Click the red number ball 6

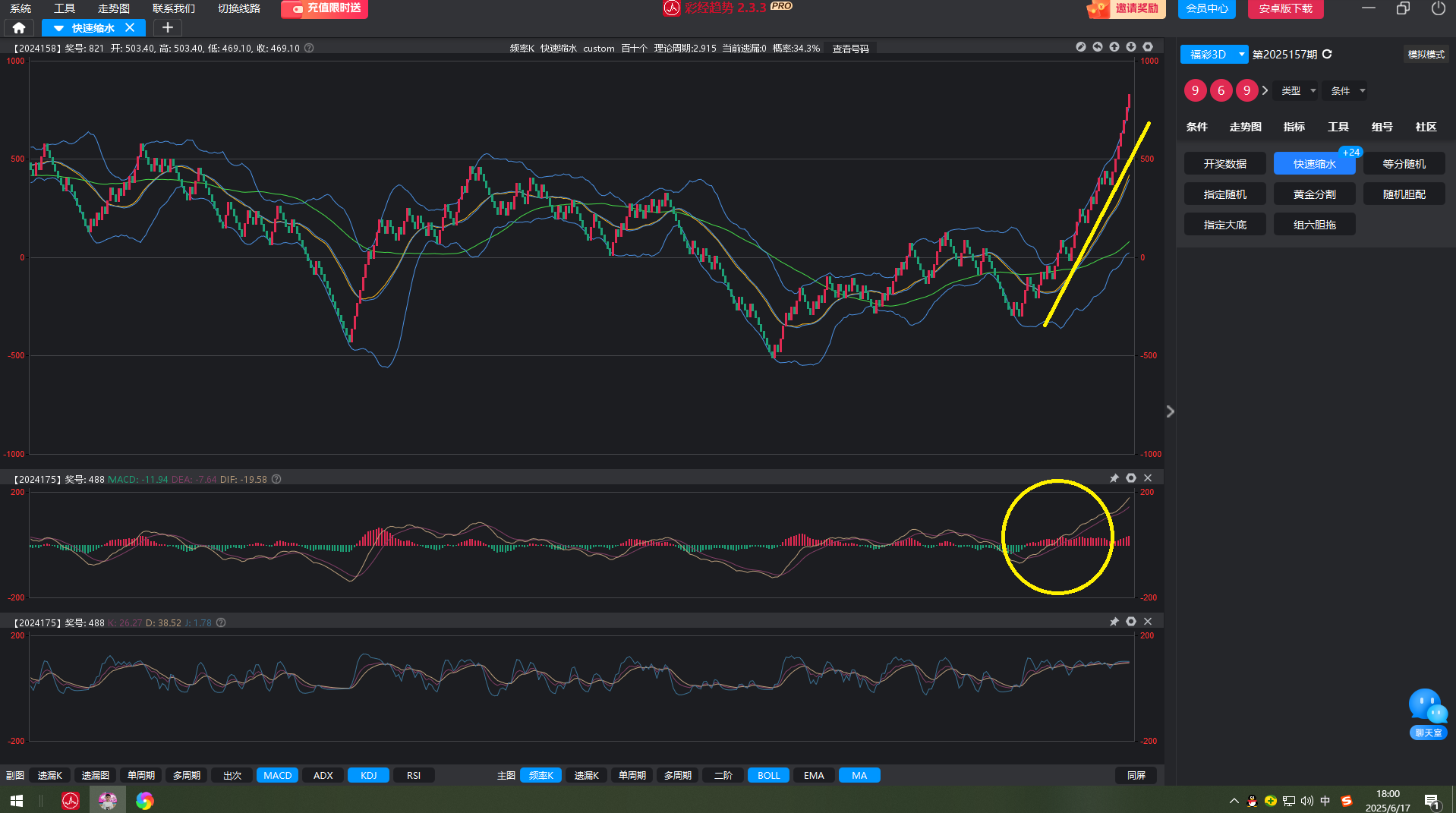click(1221, 90)
